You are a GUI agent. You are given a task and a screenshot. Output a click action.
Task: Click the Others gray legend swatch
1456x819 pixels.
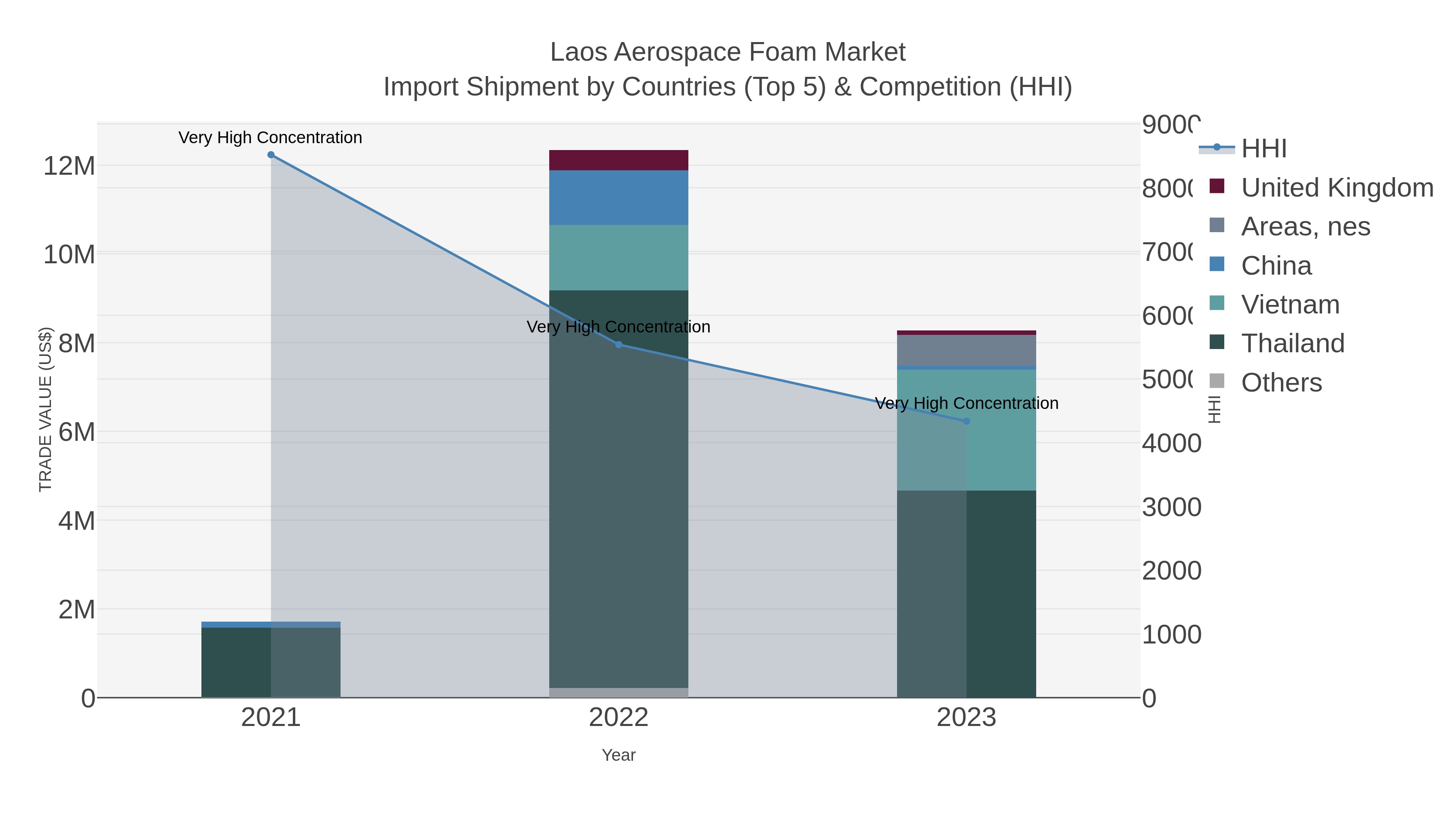click(x=1217, y=381)
